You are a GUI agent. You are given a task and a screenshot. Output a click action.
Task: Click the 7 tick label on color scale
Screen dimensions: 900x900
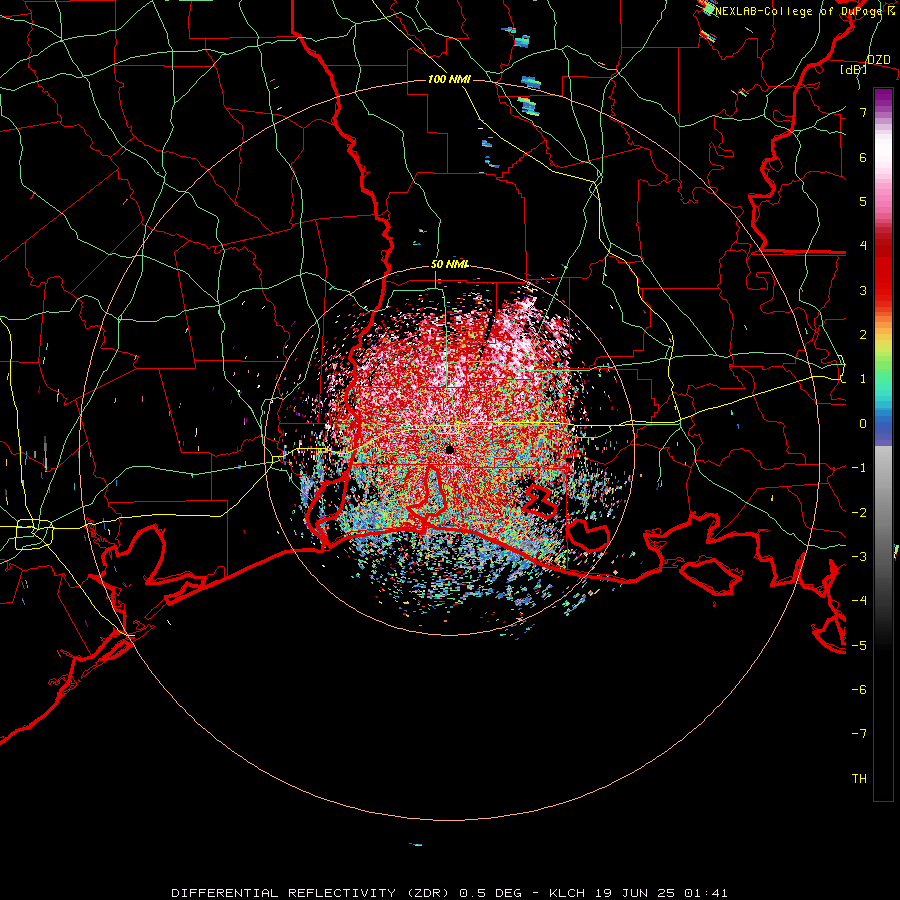click(x=863, y=112)
